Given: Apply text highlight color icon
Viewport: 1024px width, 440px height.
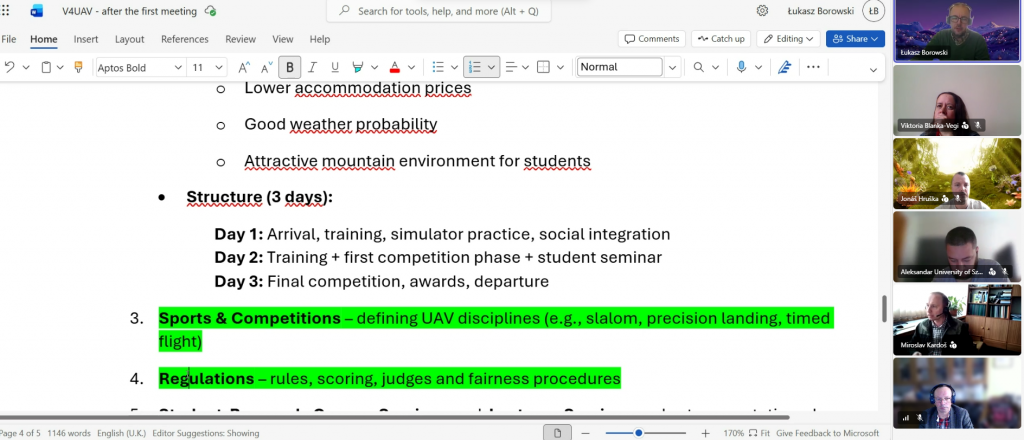Looking at the screenshot, I should [x=358, y=67].
